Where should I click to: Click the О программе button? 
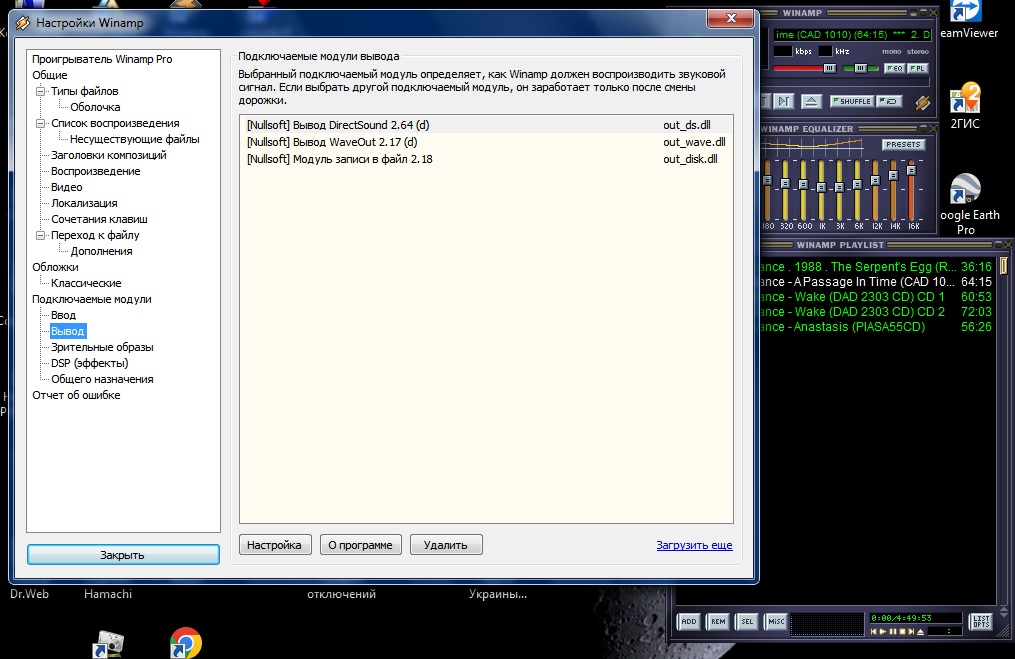361,545
